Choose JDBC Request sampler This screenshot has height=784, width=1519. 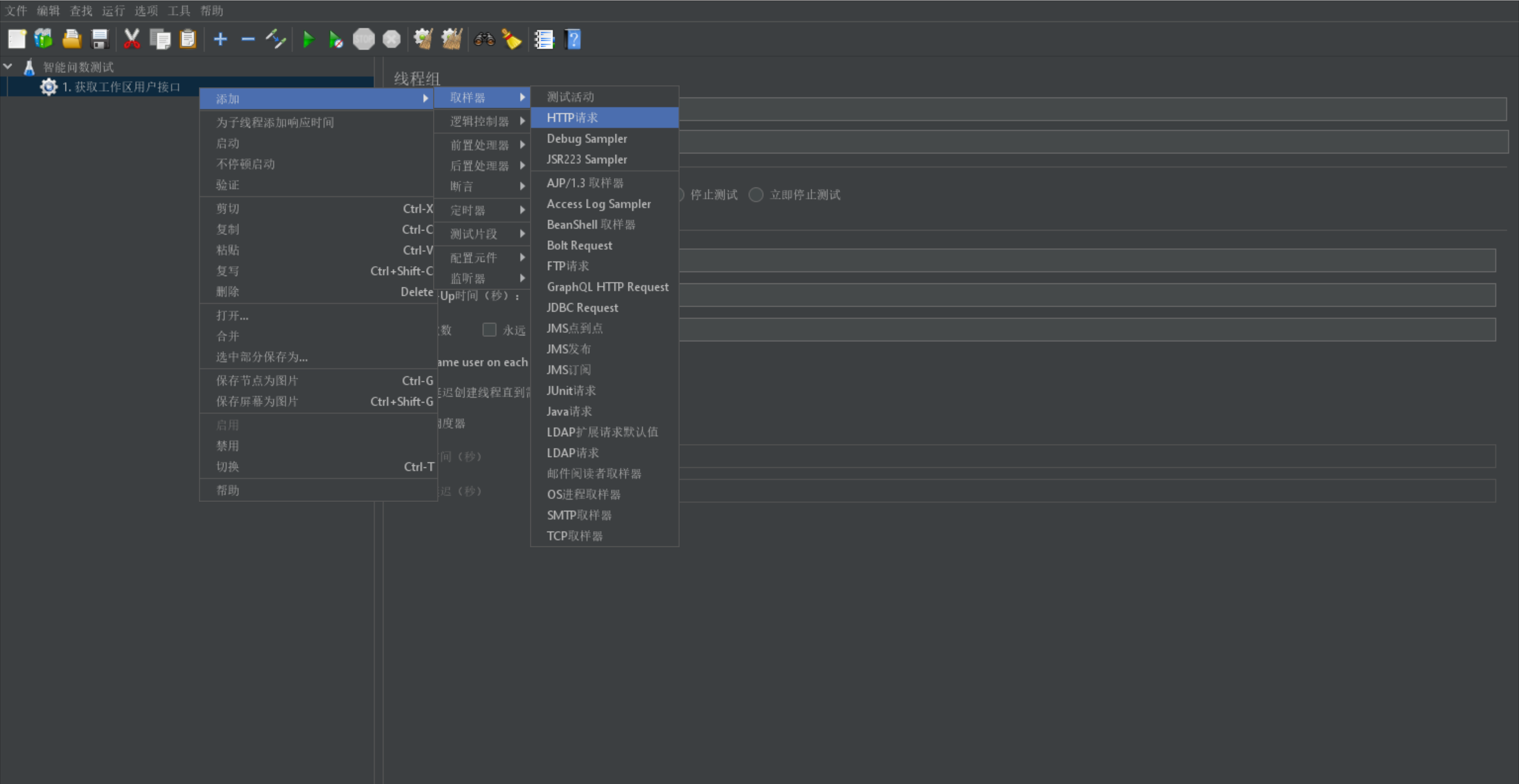click(x=604, y=308)
